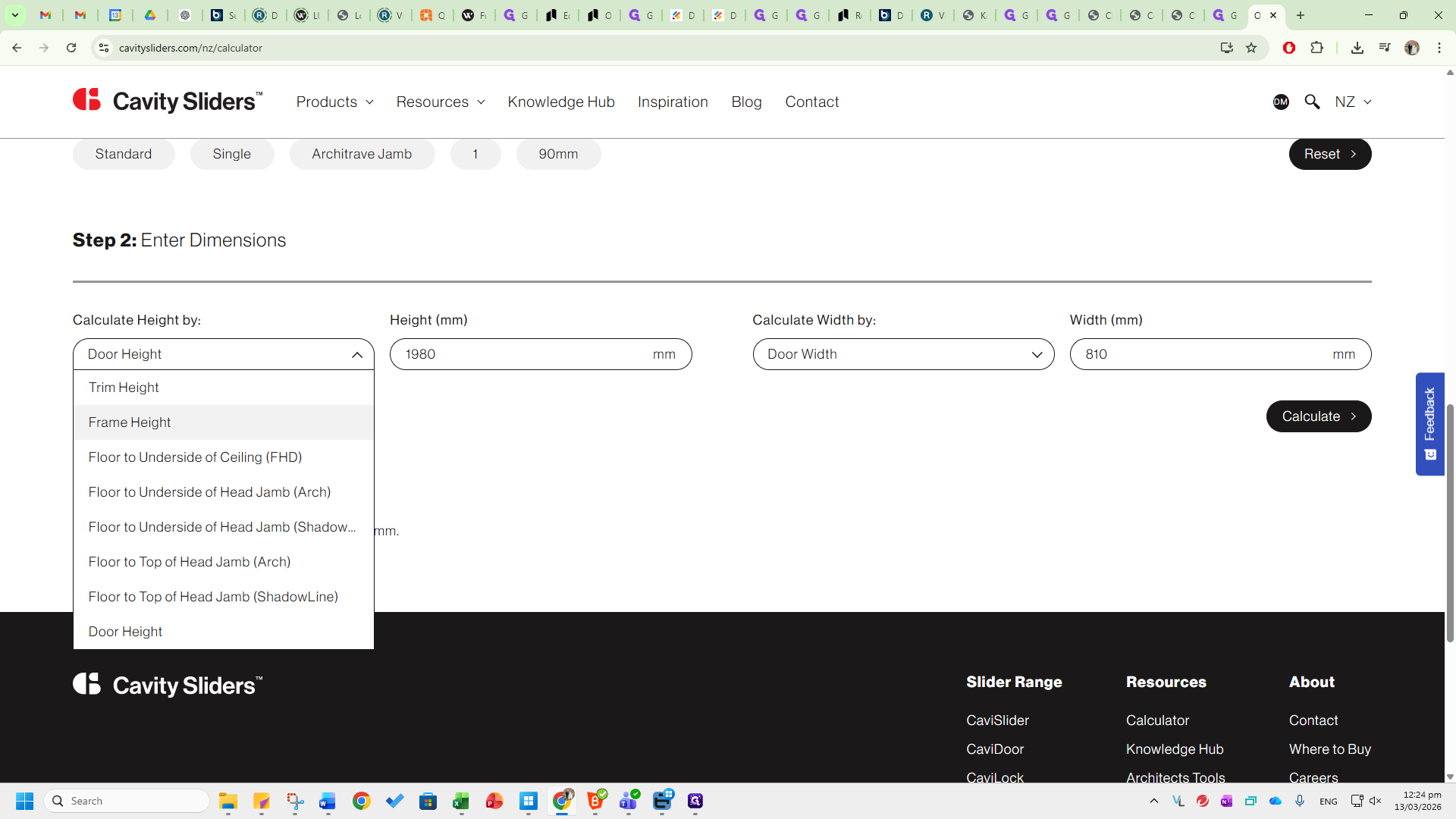Viewport: 1456px width, 819px height.
Task: Click the site search magnifier icon
Action: point(1312,102)
